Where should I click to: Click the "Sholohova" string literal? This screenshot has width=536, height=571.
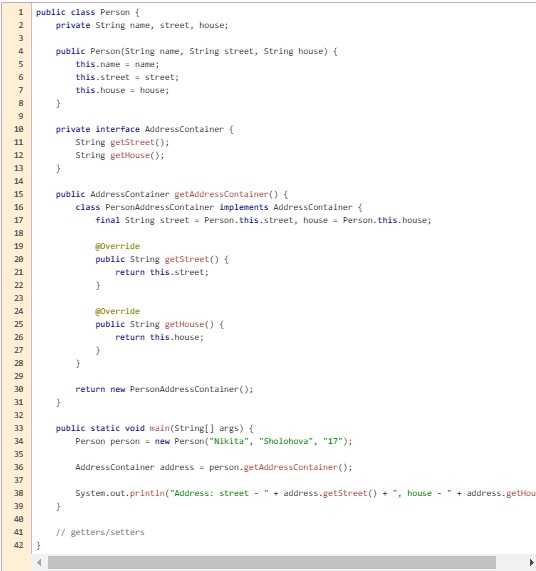(x=286, y=441)
